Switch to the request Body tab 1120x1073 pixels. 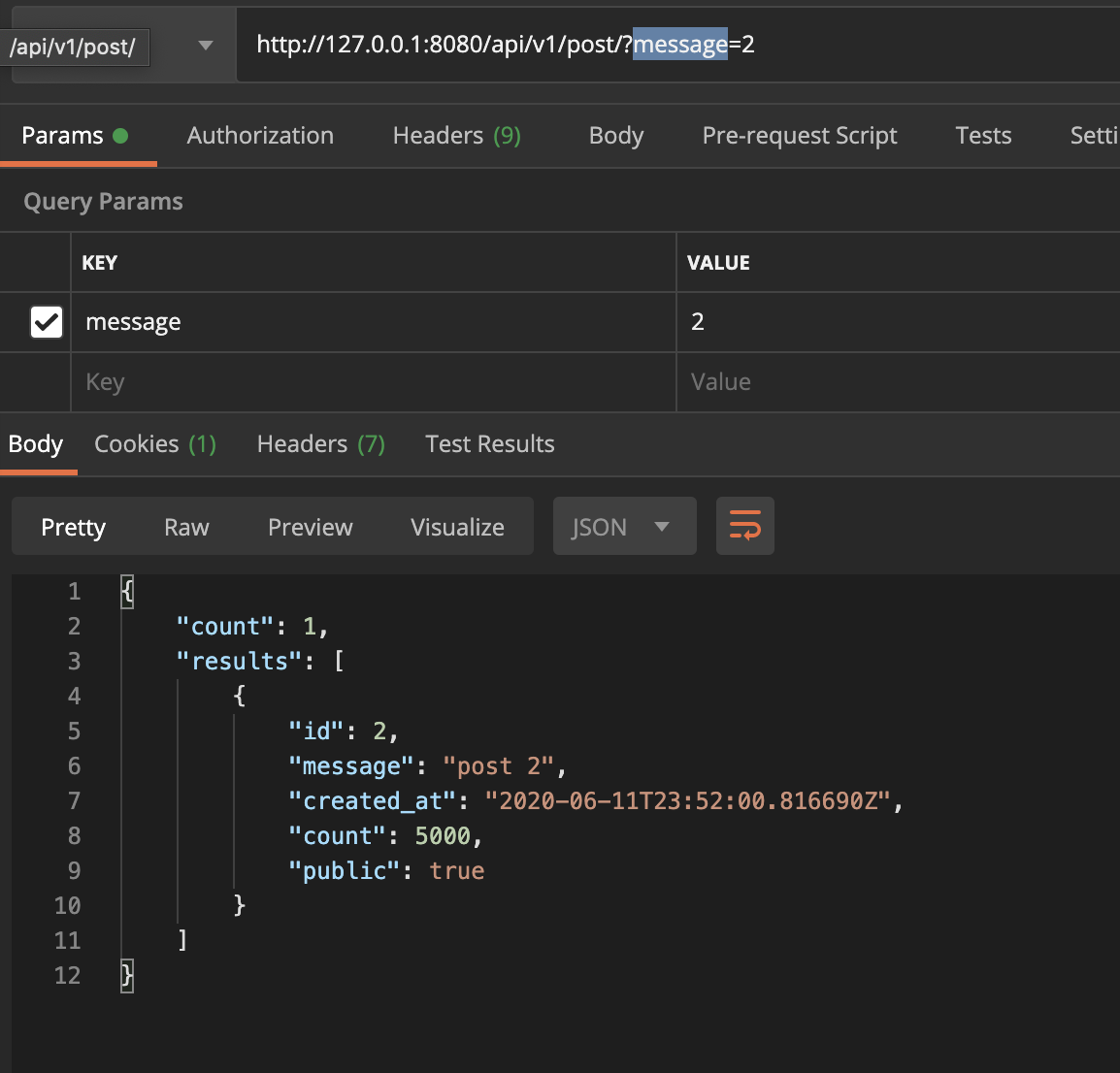coord(615,136)
